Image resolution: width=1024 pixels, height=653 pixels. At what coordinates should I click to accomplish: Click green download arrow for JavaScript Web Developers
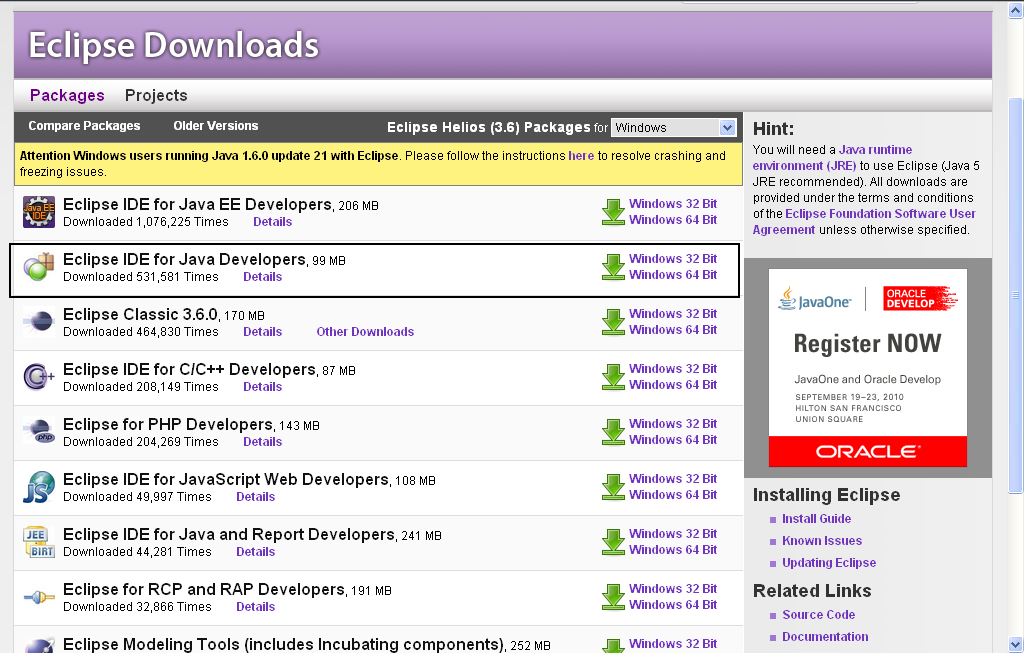pyautogui.click(x=613, y=487)
